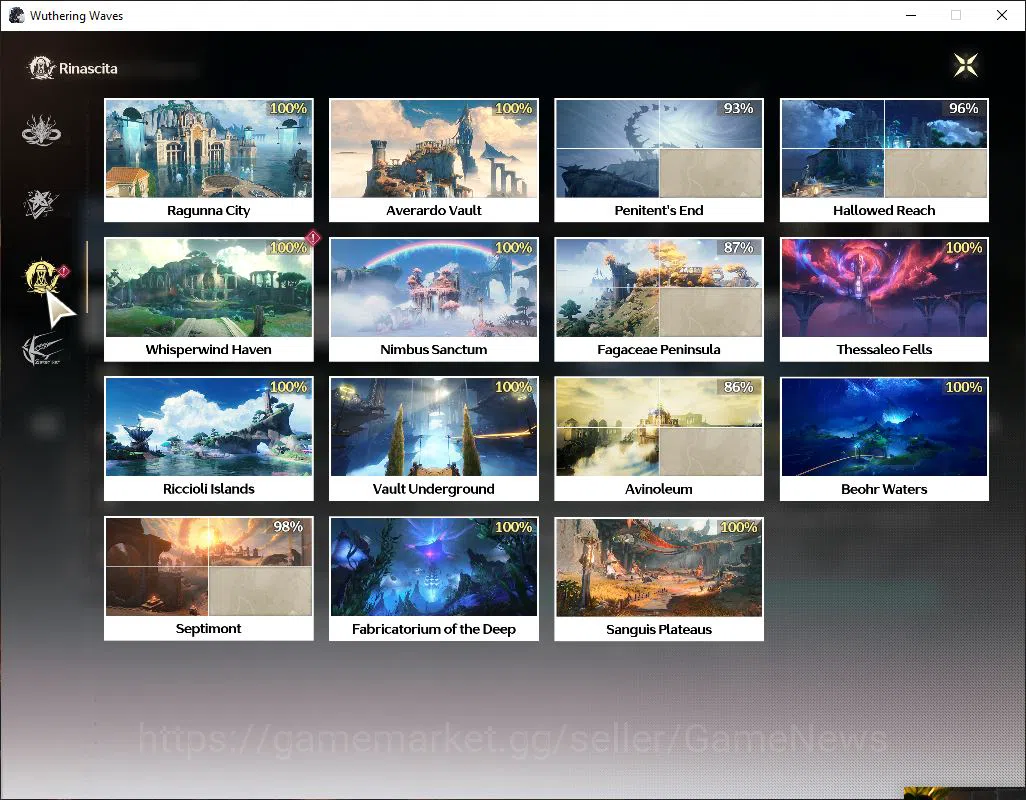The height and width of the screenshot is (800, 1026).
Task: Minimize the Wuthering Waves window
Action: tap(910, 15)
